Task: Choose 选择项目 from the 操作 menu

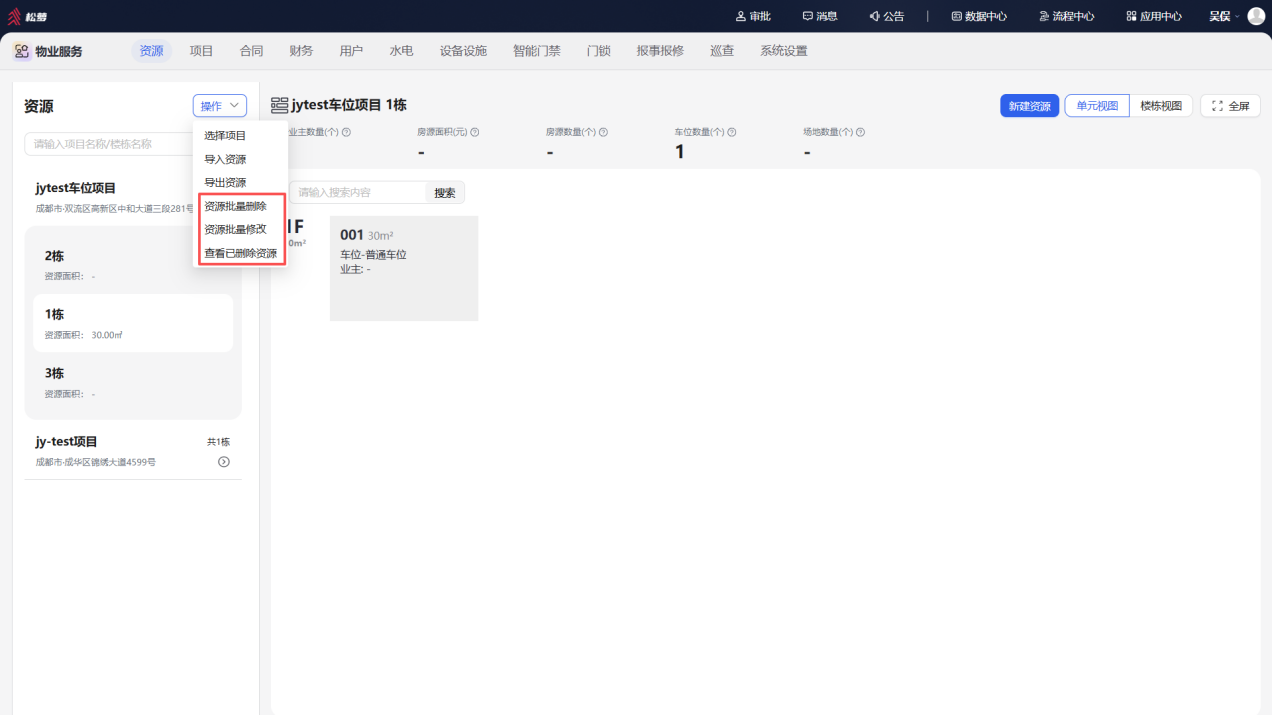Action: pyautogui.click(x=225, y=135)
